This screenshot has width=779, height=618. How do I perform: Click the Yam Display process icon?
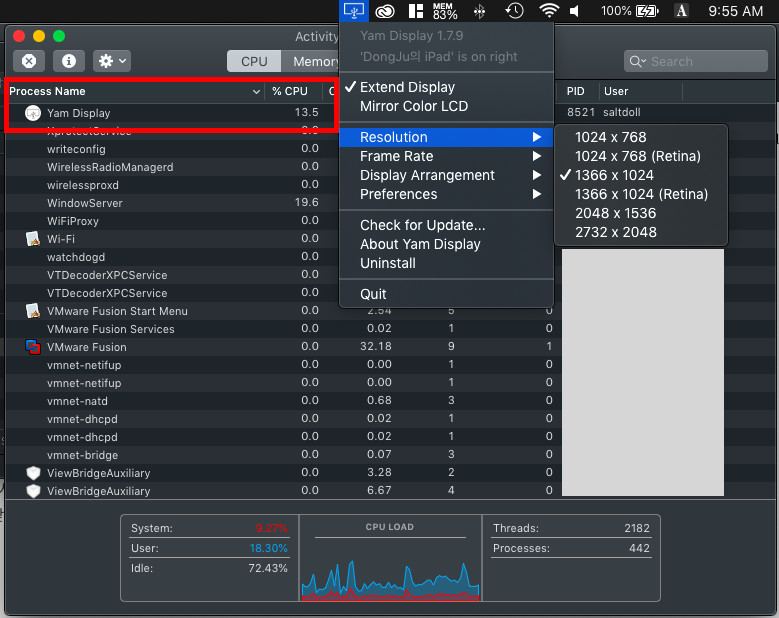33,113
